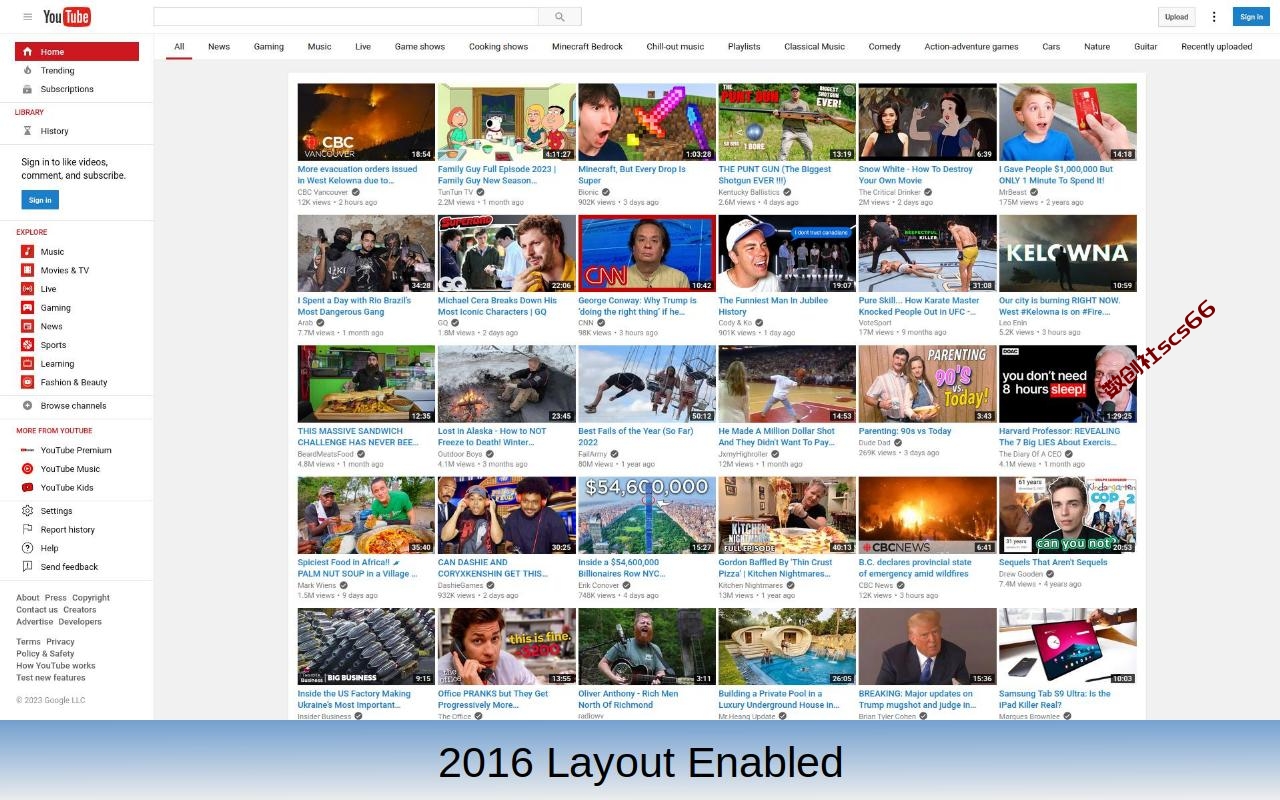Click the Trending flame icon
The image size is (1280, 800).
(28, 71)
